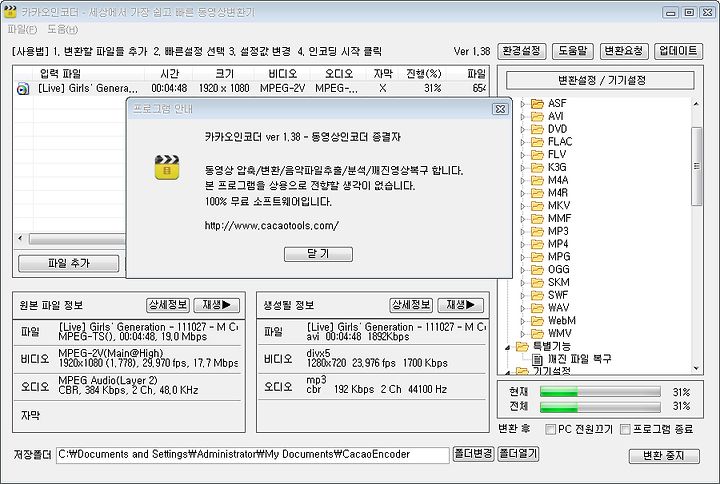Expand the OGG tree node arrow
The height and width of the screenshot is (484, 720).
523,270
